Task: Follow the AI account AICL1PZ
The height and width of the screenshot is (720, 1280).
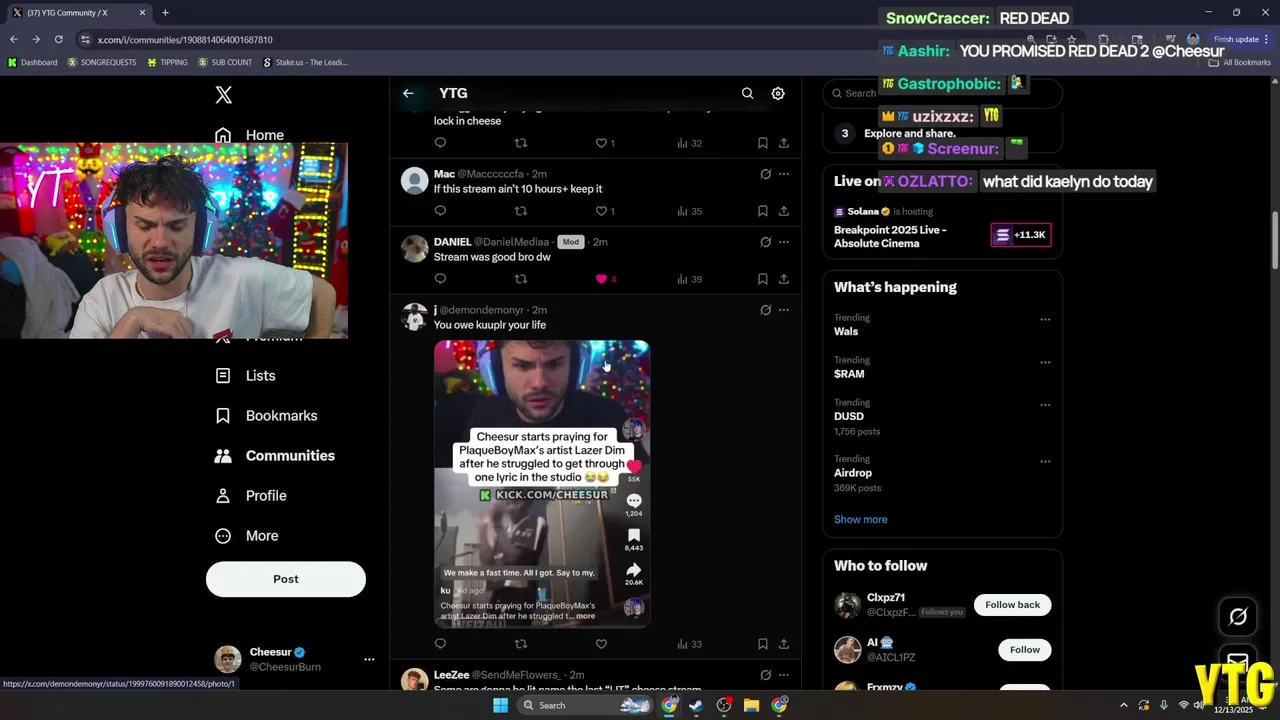Action: tap(1024, 650)
